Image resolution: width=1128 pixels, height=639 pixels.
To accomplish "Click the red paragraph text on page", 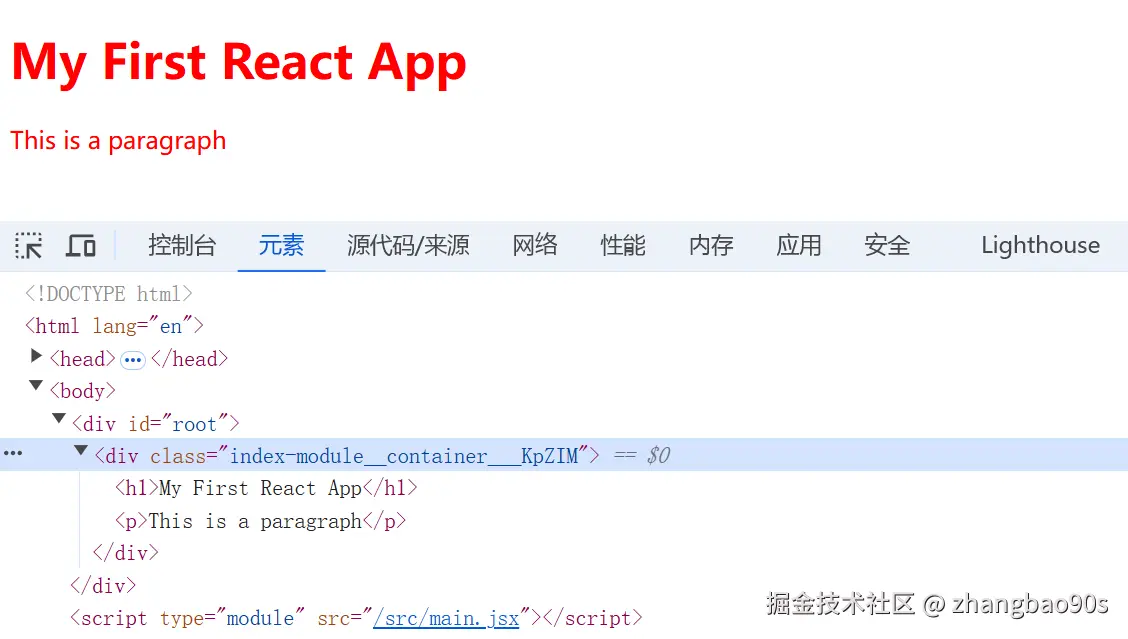I will (x=118, y=141).
